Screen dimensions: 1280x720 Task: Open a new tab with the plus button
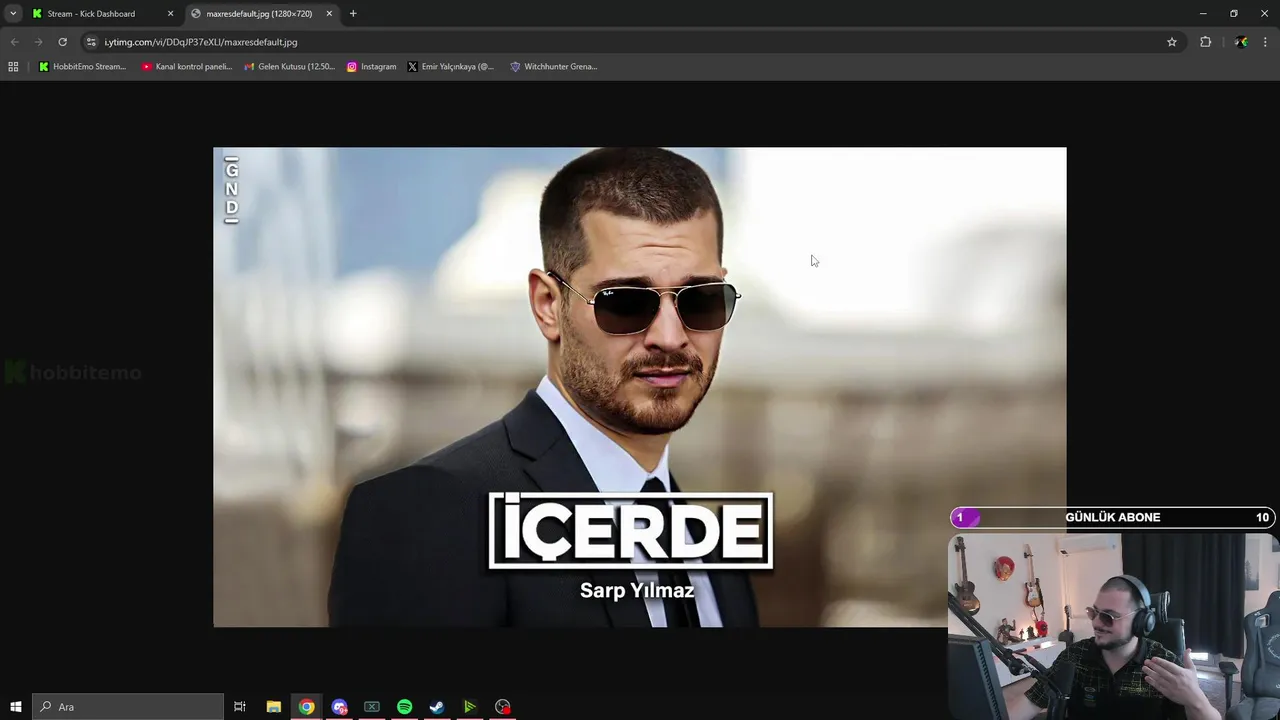[353, 14]
